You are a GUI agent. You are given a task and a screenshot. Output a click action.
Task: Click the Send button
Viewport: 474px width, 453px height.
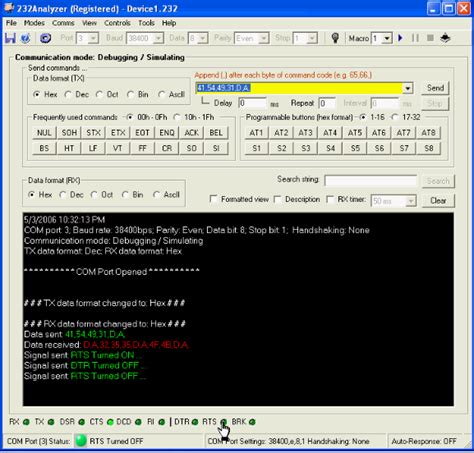tap(435, 88)
